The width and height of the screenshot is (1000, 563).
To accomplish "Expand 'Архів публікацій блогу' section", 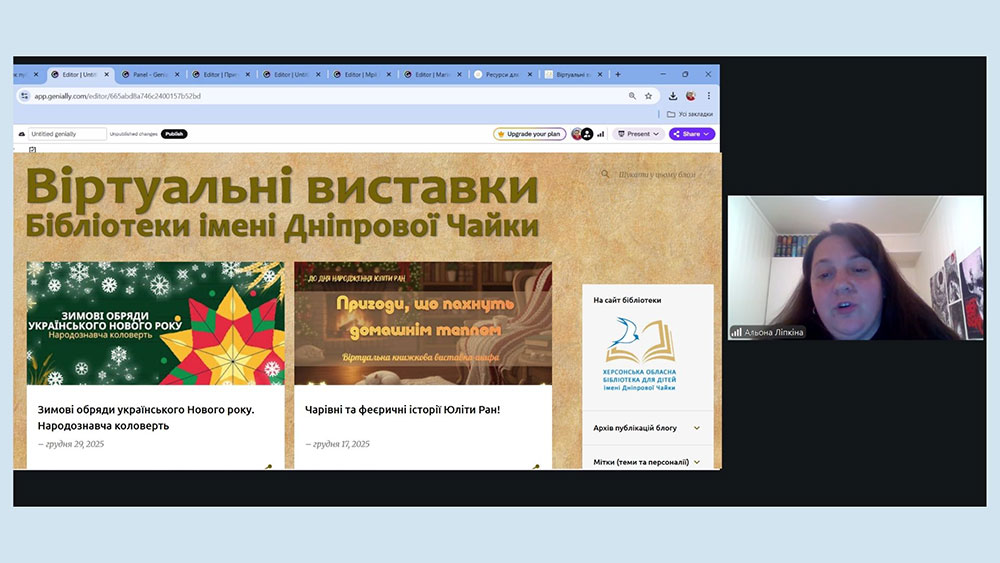I will [696, 428].
